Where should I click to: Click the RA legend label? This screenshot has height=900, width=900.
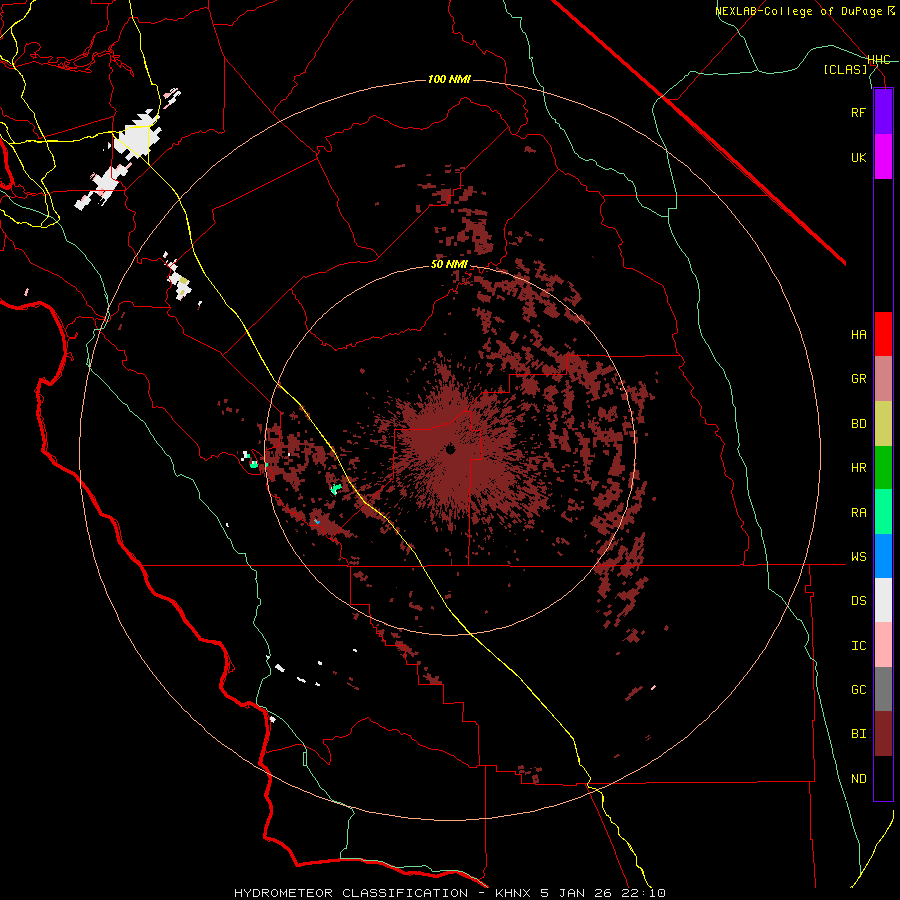click(858, 513)
